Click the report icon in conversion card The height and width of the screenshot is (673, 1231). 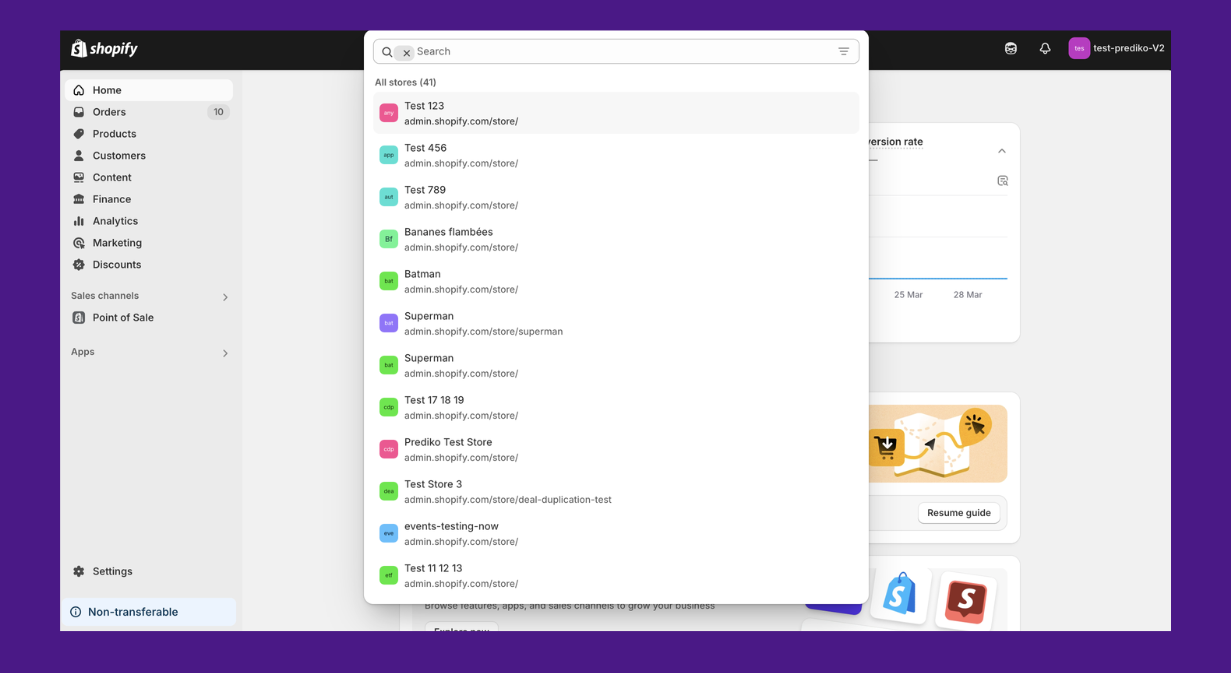tap(1002, 181)
